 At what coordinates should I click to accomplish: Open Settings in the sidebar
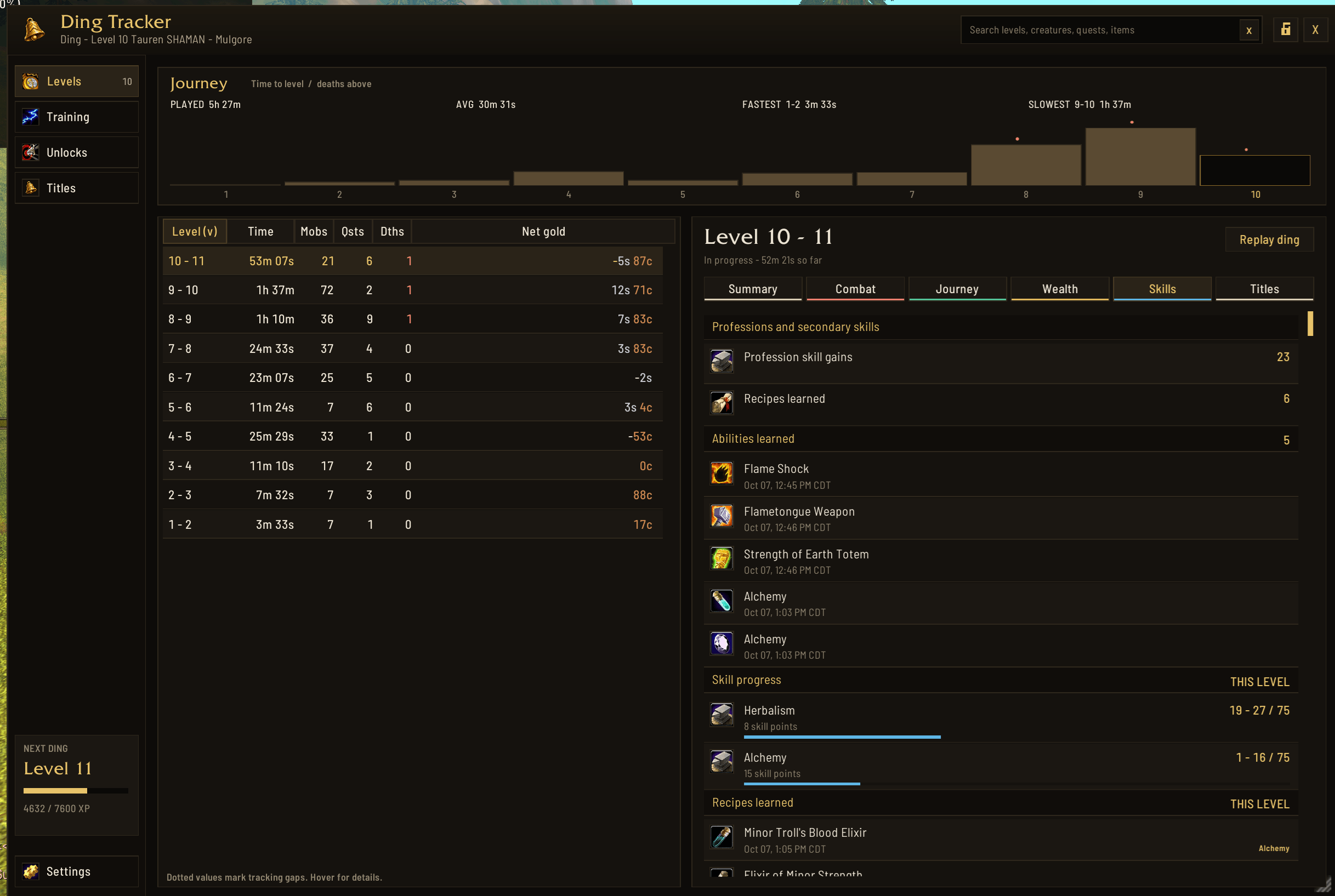coord(77,871)
